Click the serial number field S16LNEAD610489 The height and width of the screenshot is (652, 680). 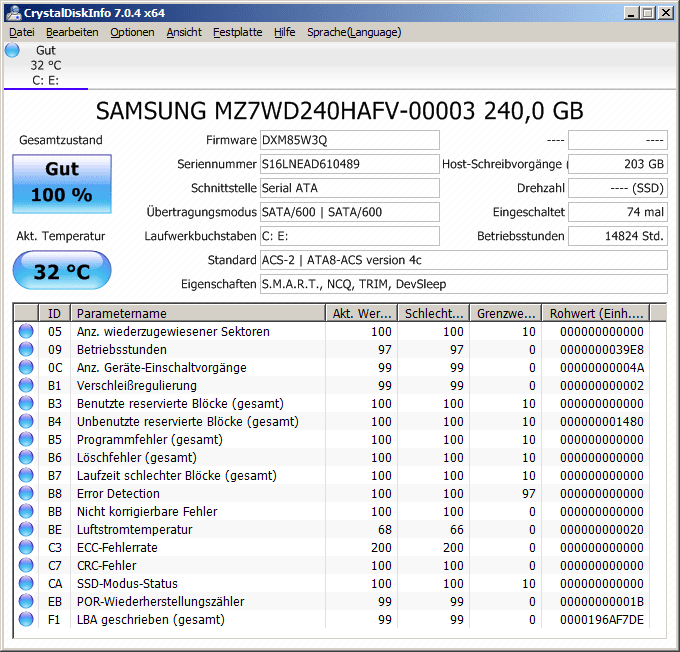pos(350,164)
